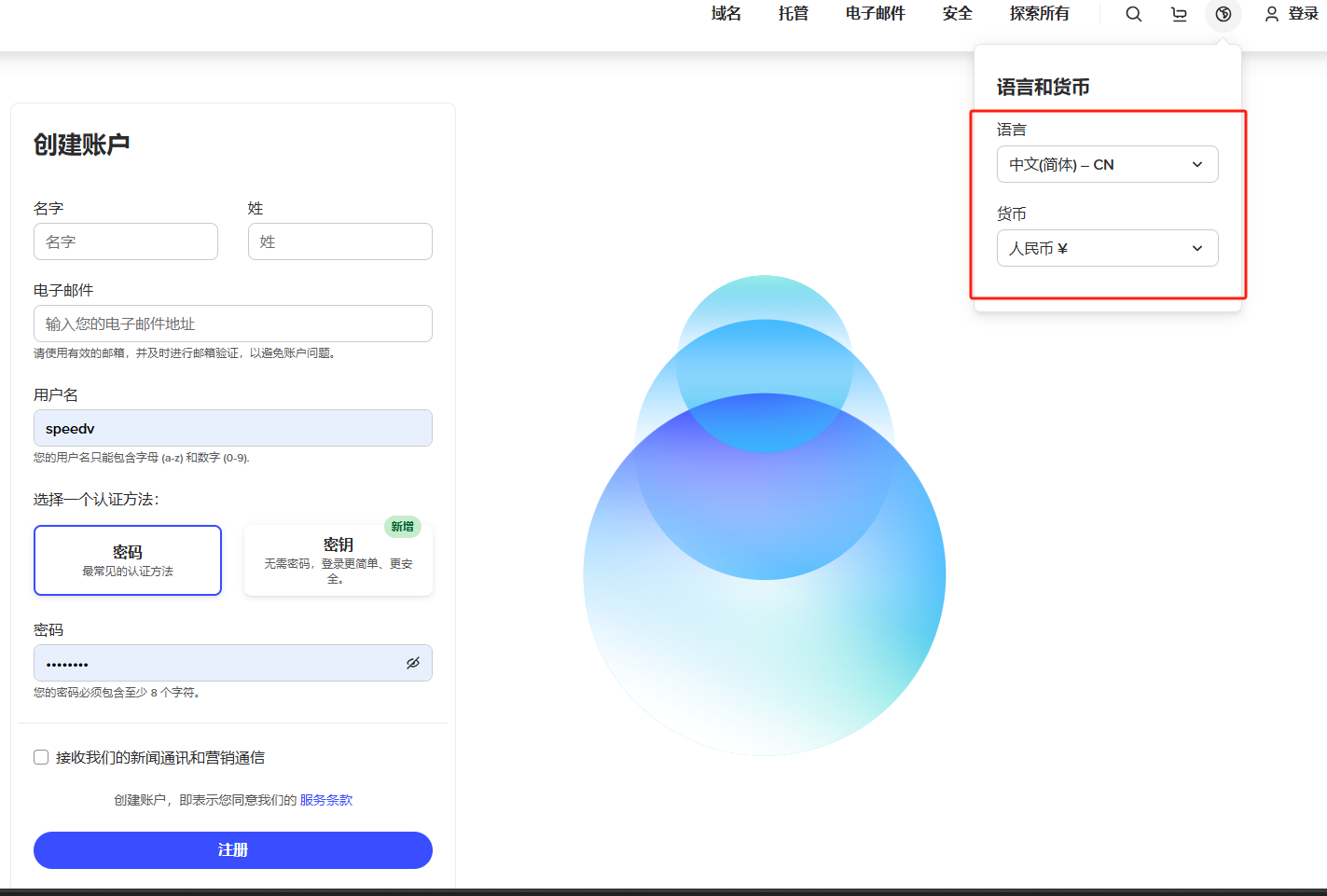The image size is (1327, 896).
Task: Click the language and currency globe icon
Action: coord(1223,14)
